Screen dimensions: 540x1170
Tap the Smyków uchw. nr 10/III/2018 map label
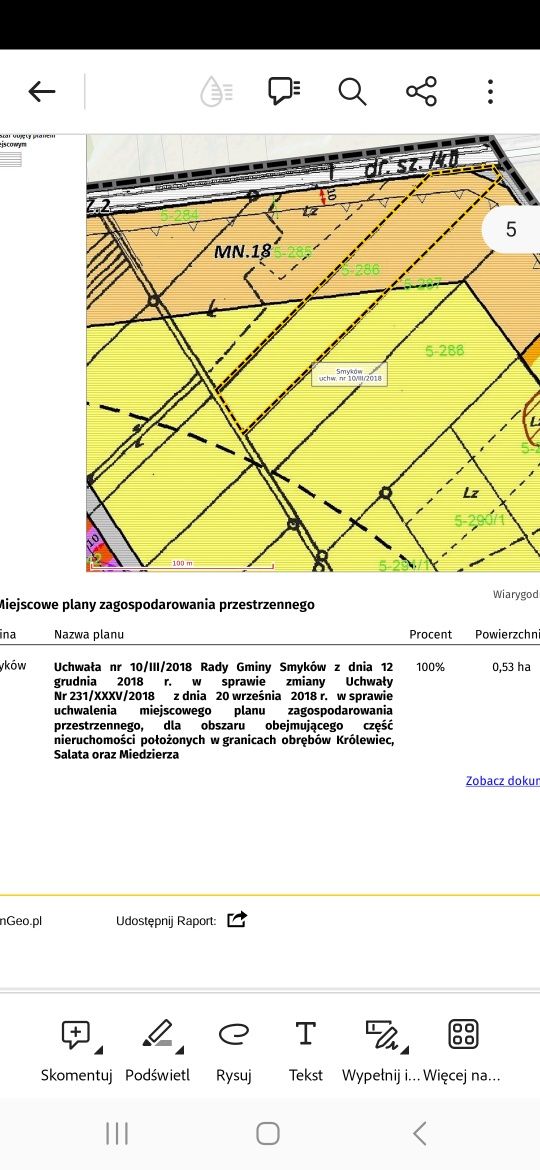click(350, 374)
